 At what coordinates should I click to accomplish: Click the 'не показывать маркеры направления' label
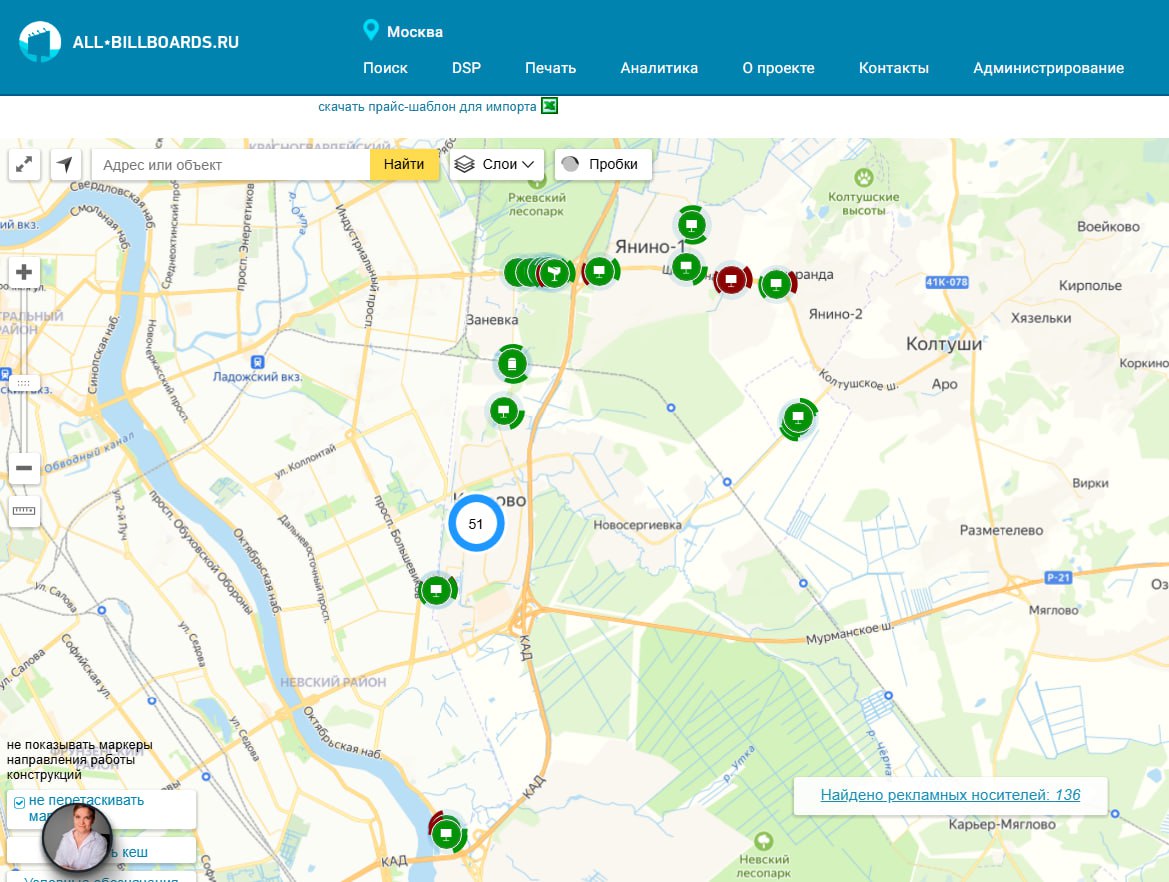coord(80,760)
